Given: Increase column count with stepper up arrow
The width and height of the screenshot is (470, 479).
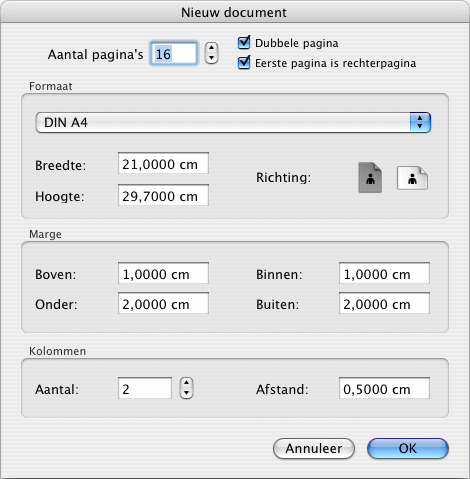Looking at the screenshot, I should pos(186,383).
